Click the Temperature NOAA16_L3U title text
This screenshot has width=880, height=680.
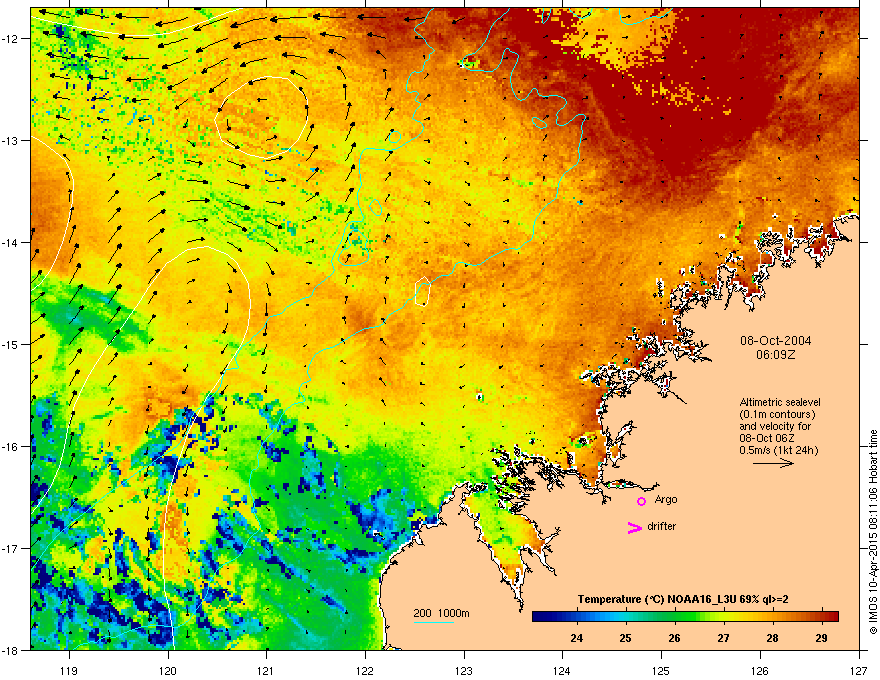[683, 599]
